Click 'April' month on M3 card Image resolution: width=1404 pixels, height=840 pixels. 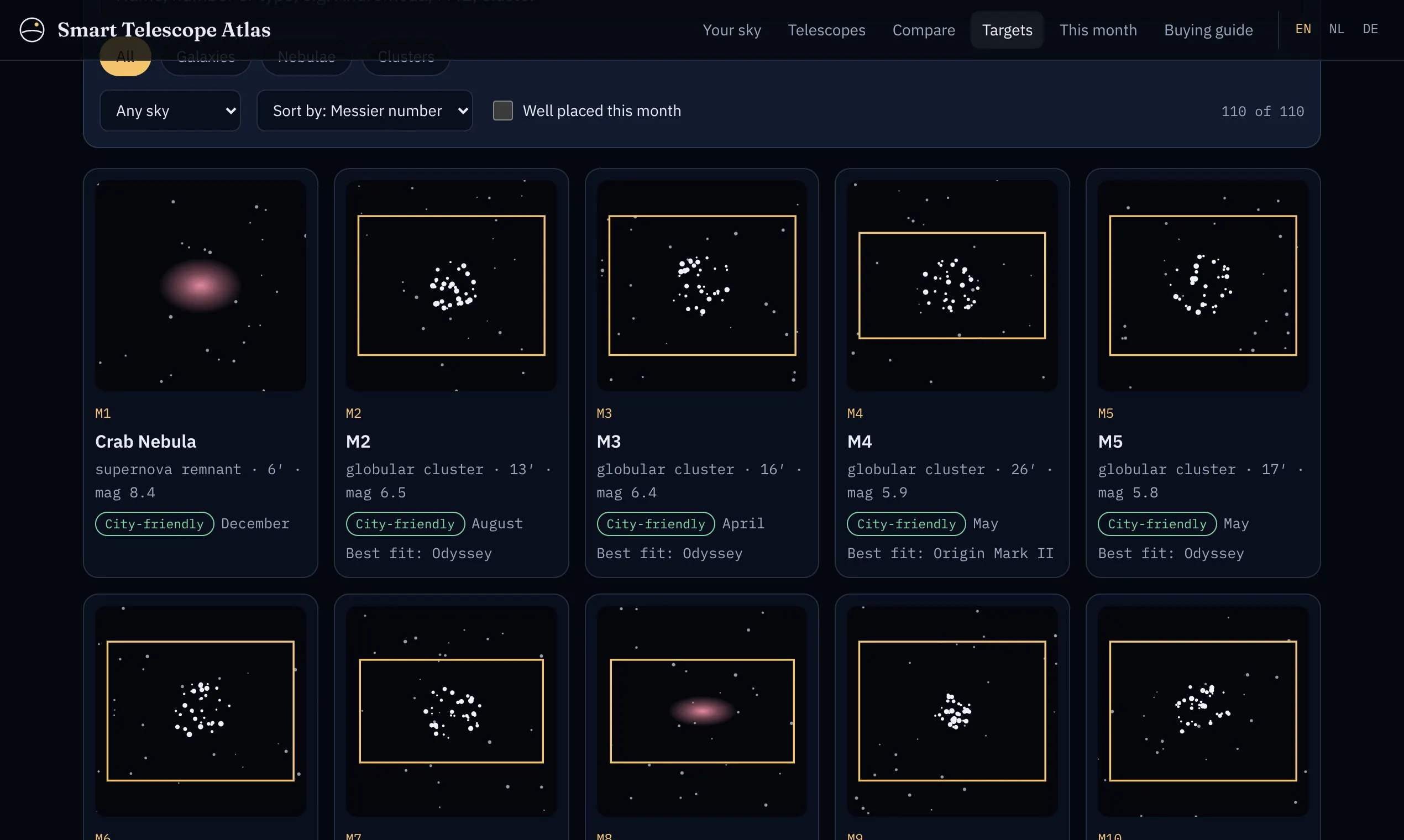pyautogui.click(x=743, y=524)
